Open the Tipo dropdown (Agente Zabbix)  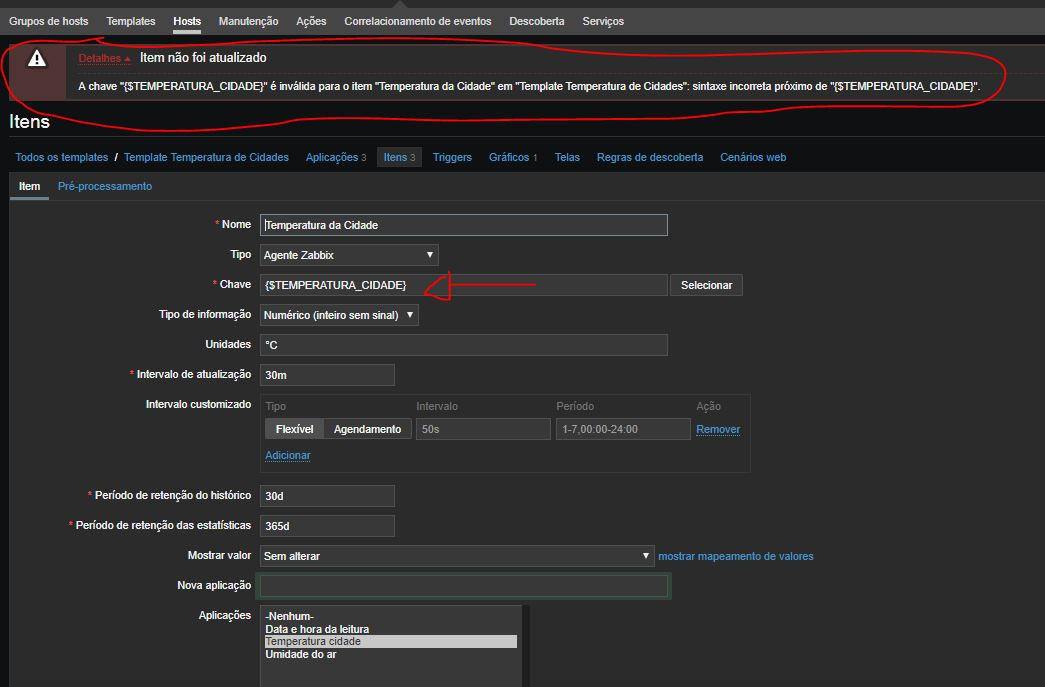point(349,255)
